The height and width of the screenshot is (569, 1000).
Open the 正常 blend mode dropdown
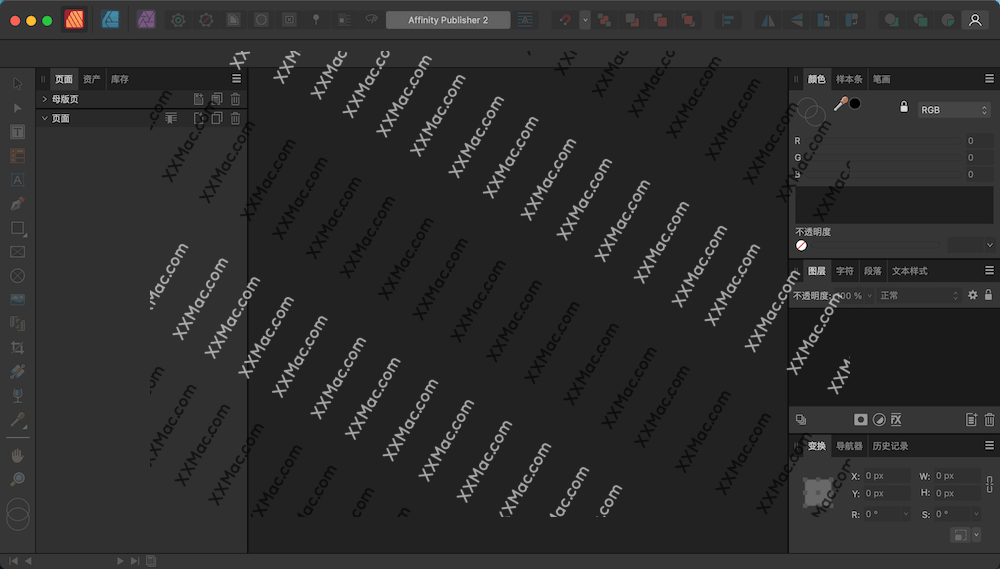tap(919, 295)
